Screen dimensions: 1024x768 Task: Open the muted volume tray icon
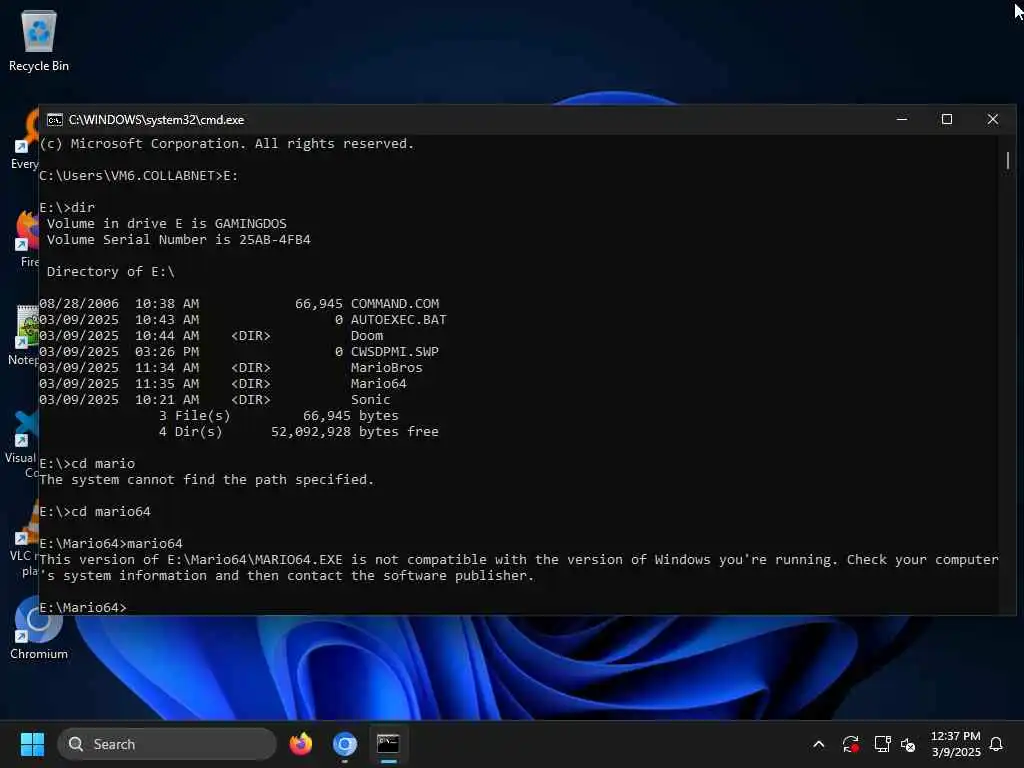coord(908,744)
